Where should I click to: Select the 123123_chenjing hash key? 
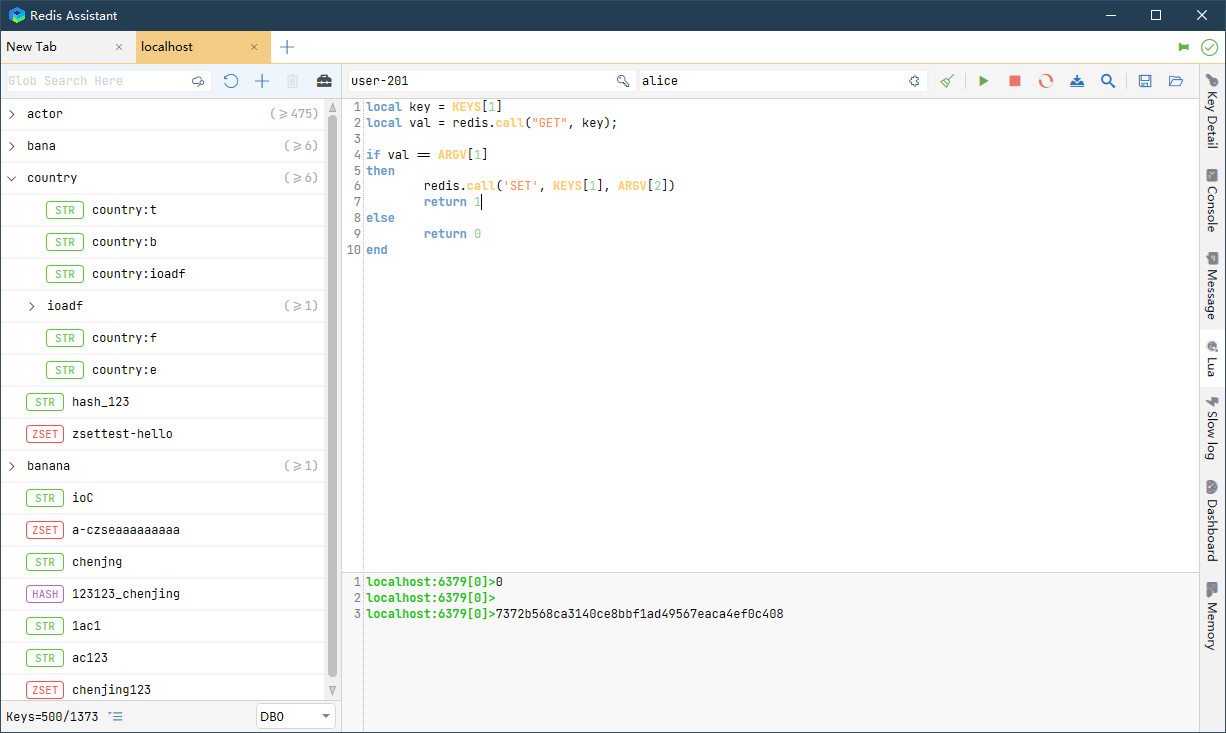126,594
